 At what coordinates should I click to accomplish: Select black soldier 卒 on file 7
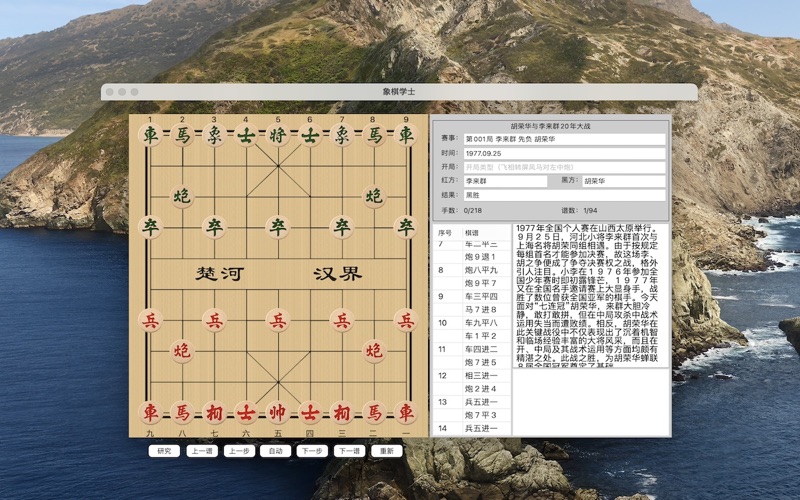point(342,228)
